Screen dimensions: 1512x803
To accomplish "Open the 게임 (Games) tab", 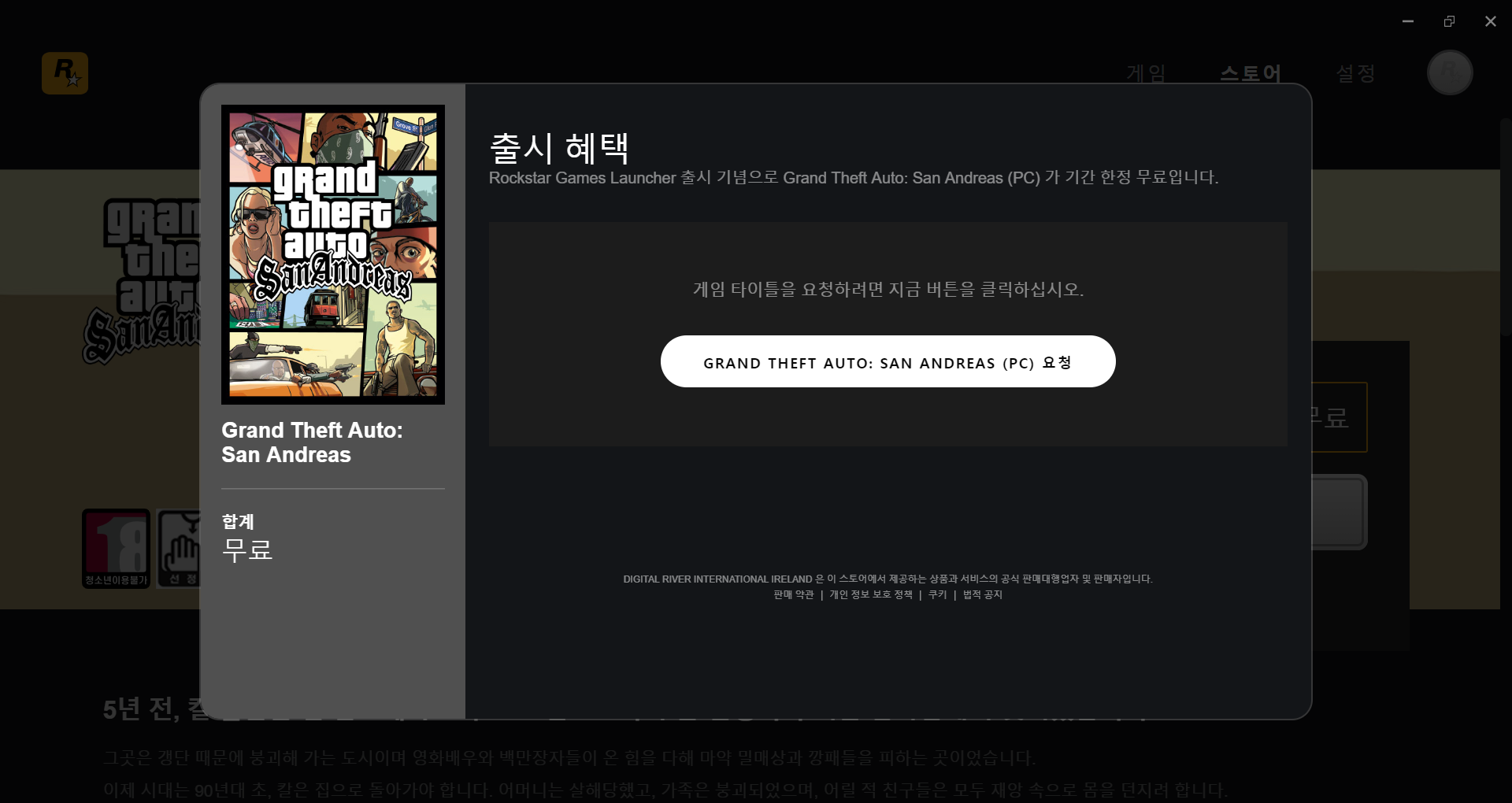I will [1146, 73].
